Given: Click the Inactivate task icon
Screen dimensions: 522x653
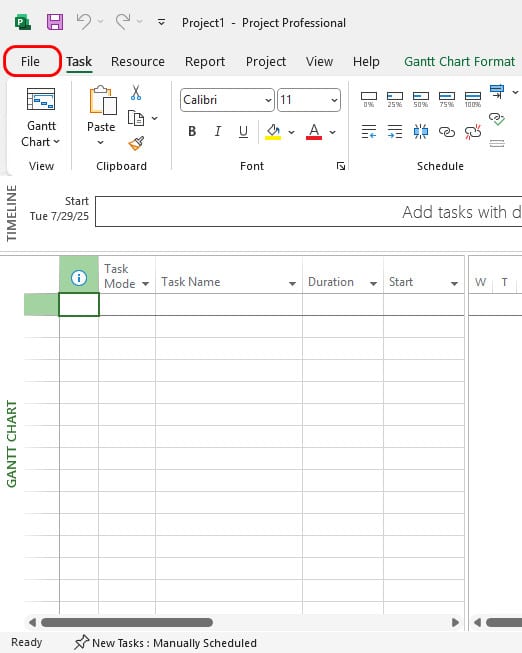Looking at the screenshot, I should pyautogui.click(x=497, y=144).
